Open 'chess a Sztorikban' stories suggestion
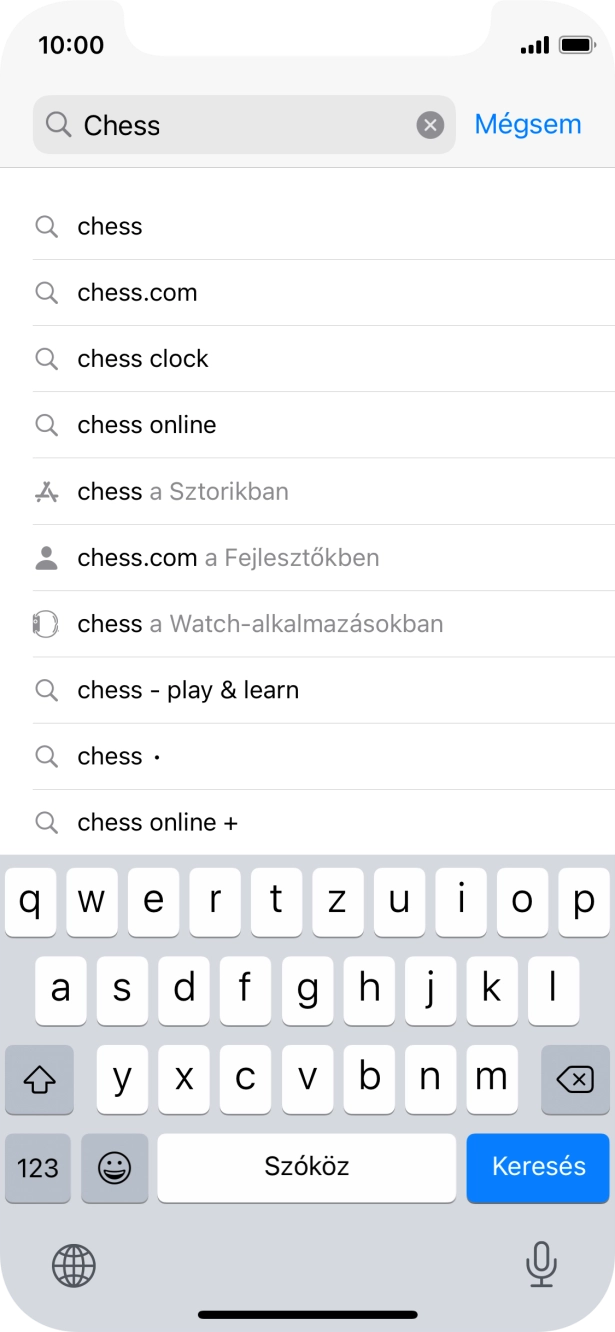Viewport: 615px width, 1332px height. pyautogui.click(x=183, y=492)
